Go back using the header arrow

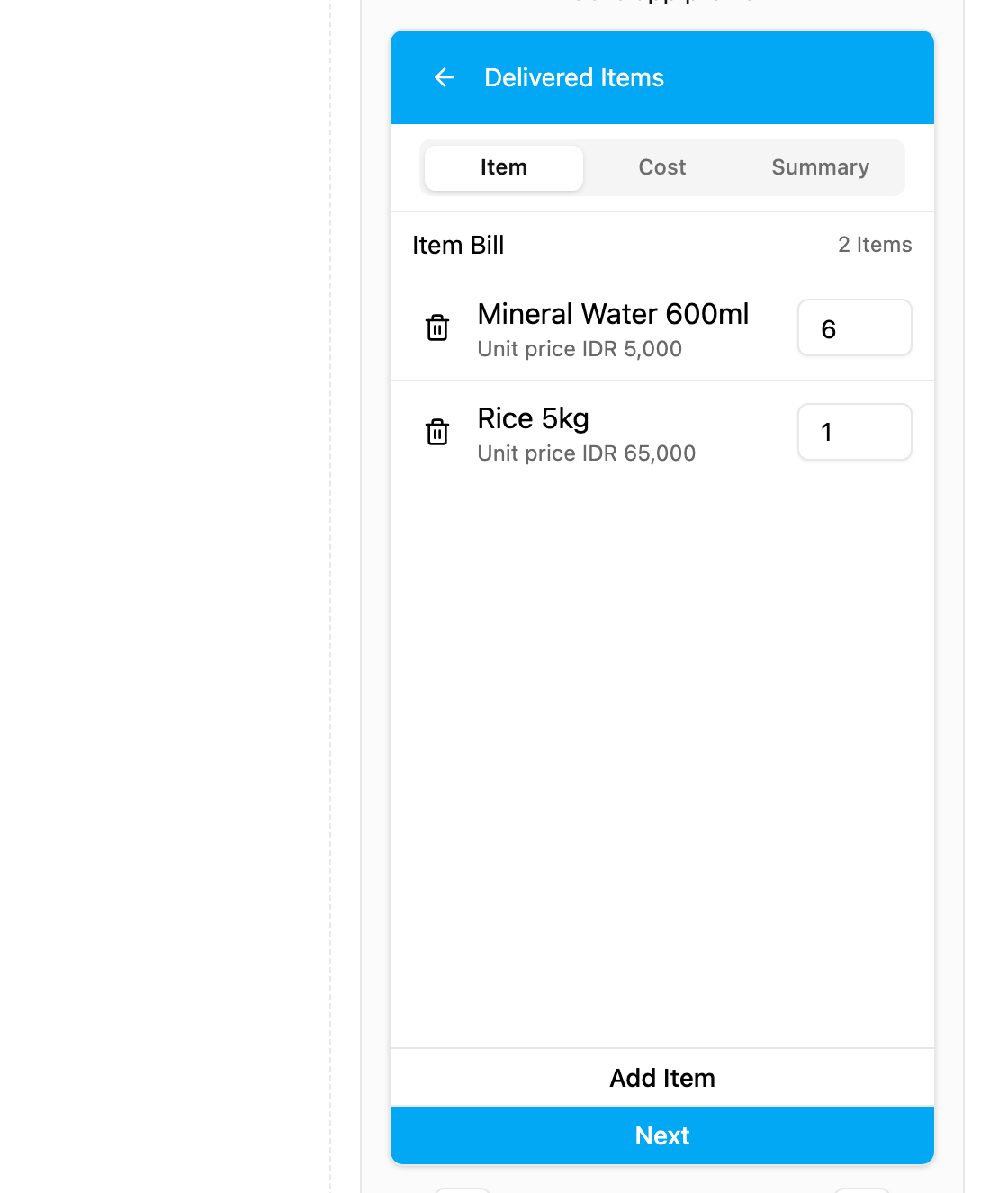[x=444, y=77]
